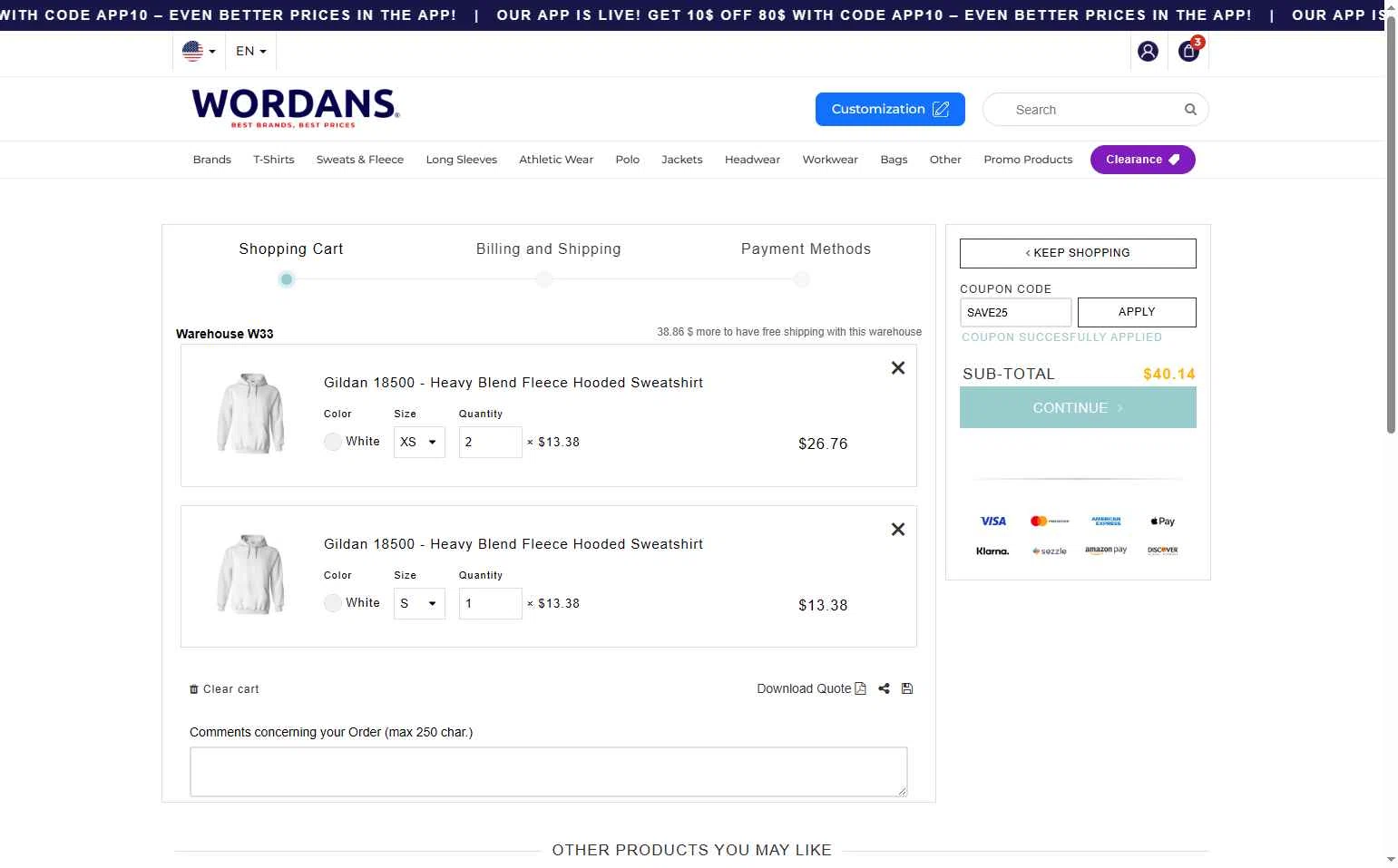
Task: Open the Bags menu
Action: point(894,160)
